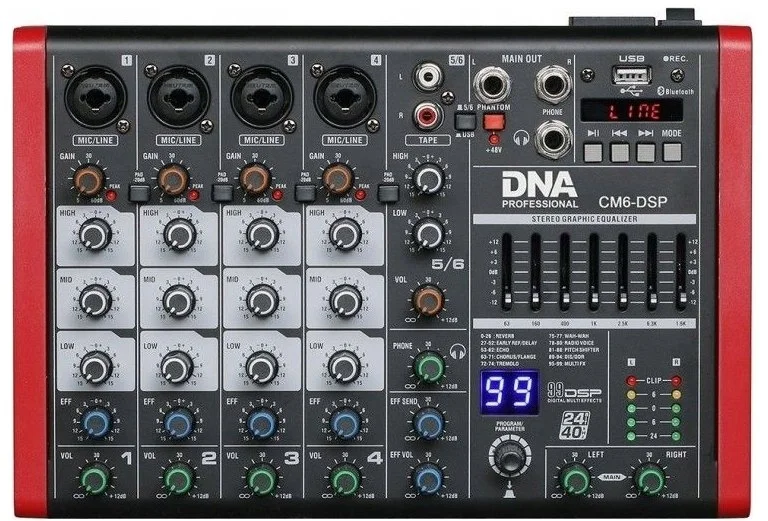Click the MAIN OUT R jack
The height and width of the screenshot is (521, 768).
coord(554,85)
